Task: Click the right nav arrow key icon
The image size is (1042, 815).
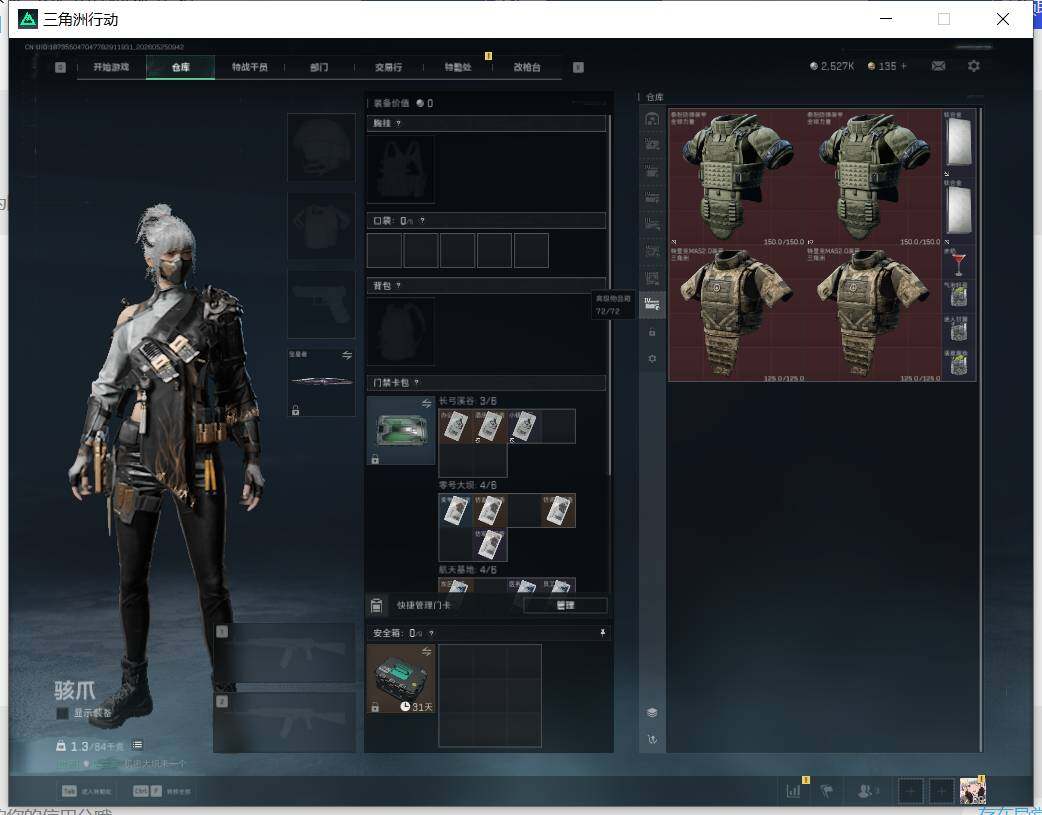Action: [578, 67]
